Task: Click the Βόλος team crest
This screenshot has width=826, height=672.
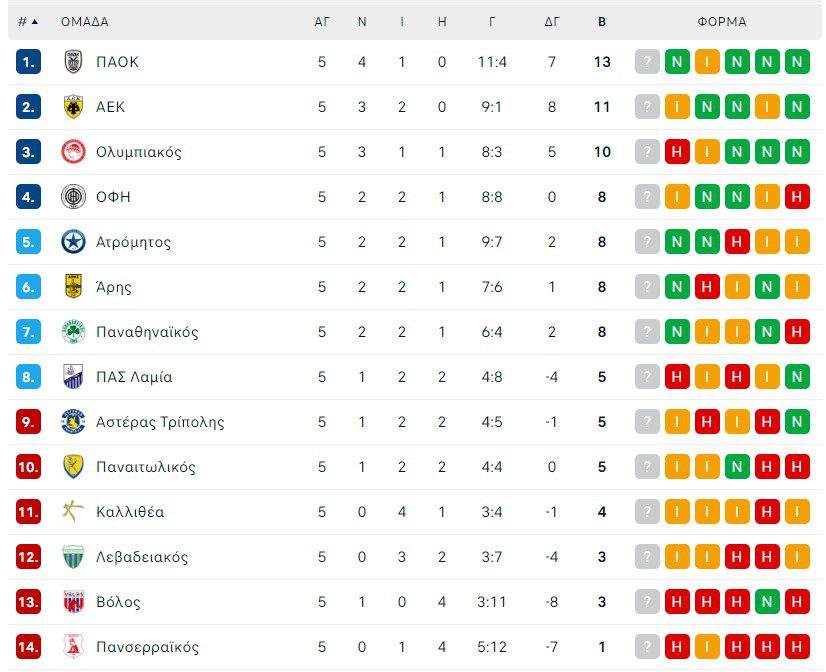Action: point(73,602)
